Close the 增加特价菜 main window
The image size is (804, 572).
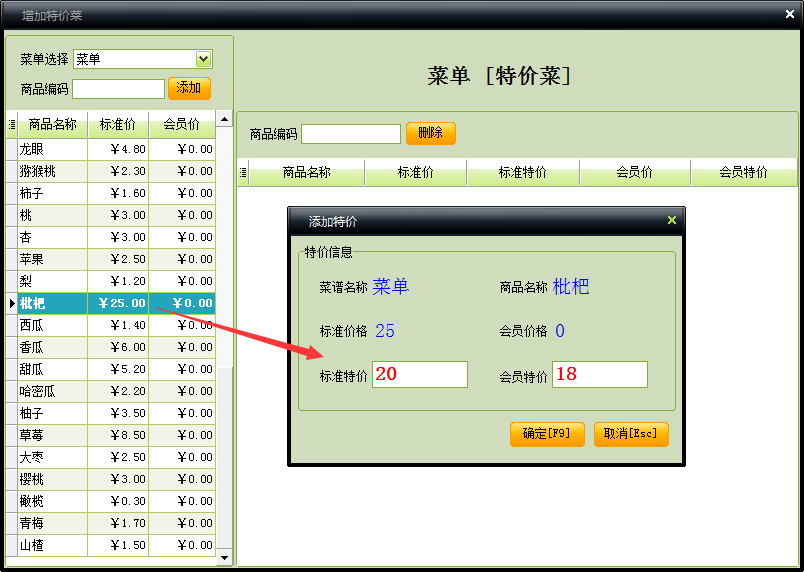pos(789,13)
